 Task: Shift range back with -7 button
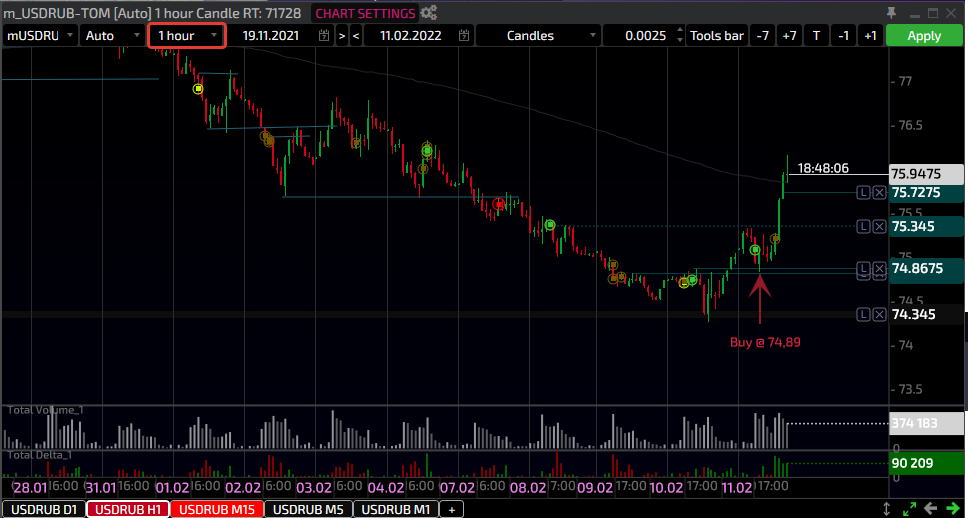point(763,36)
